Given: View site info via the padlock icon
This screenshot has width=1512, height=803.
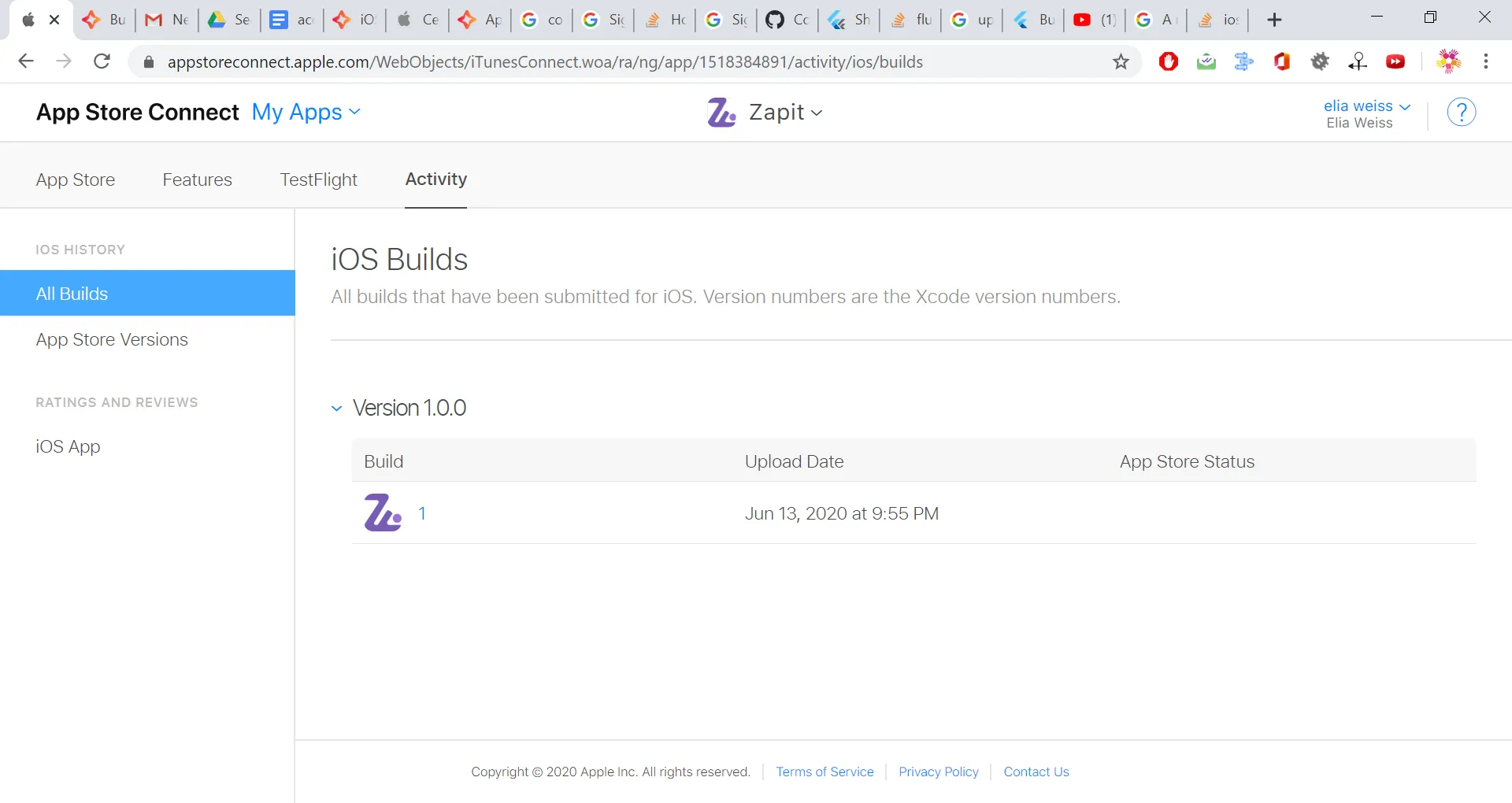Looking at the screenshot, I should pos(149,62).
